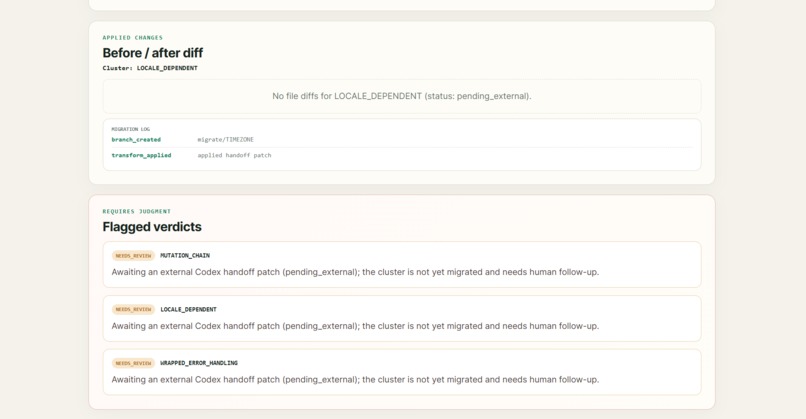Click the MIGRATION LOG label
The image size is (806, 419).
click(131, 129)
